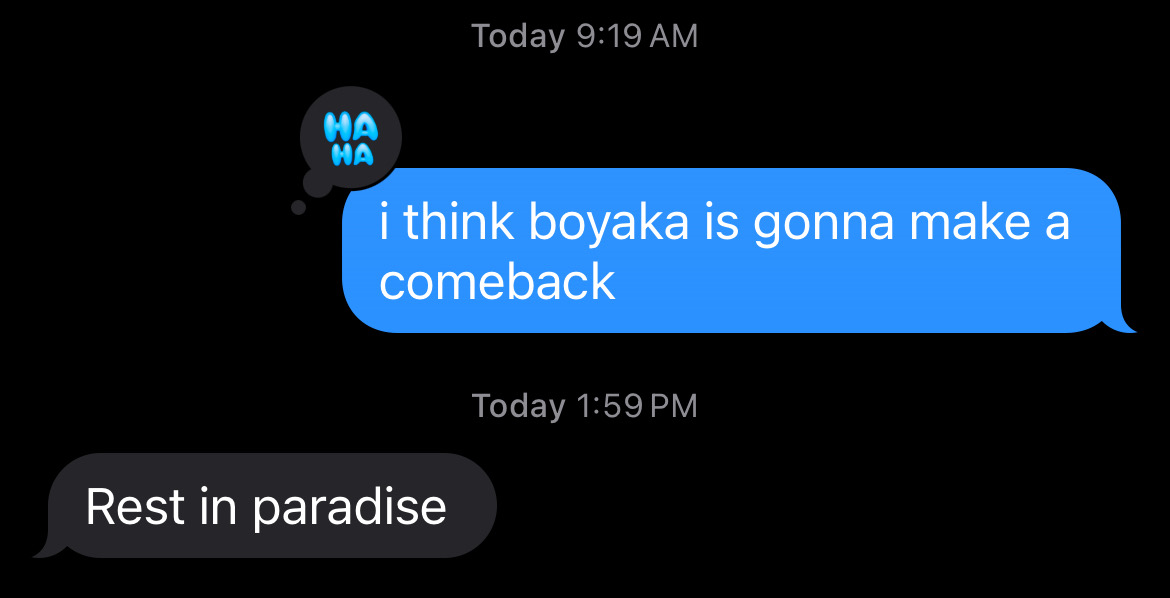Click the medium circle of the tapback tail
Viewport: 1170px width, 598px height.
[x=317, y=182]
